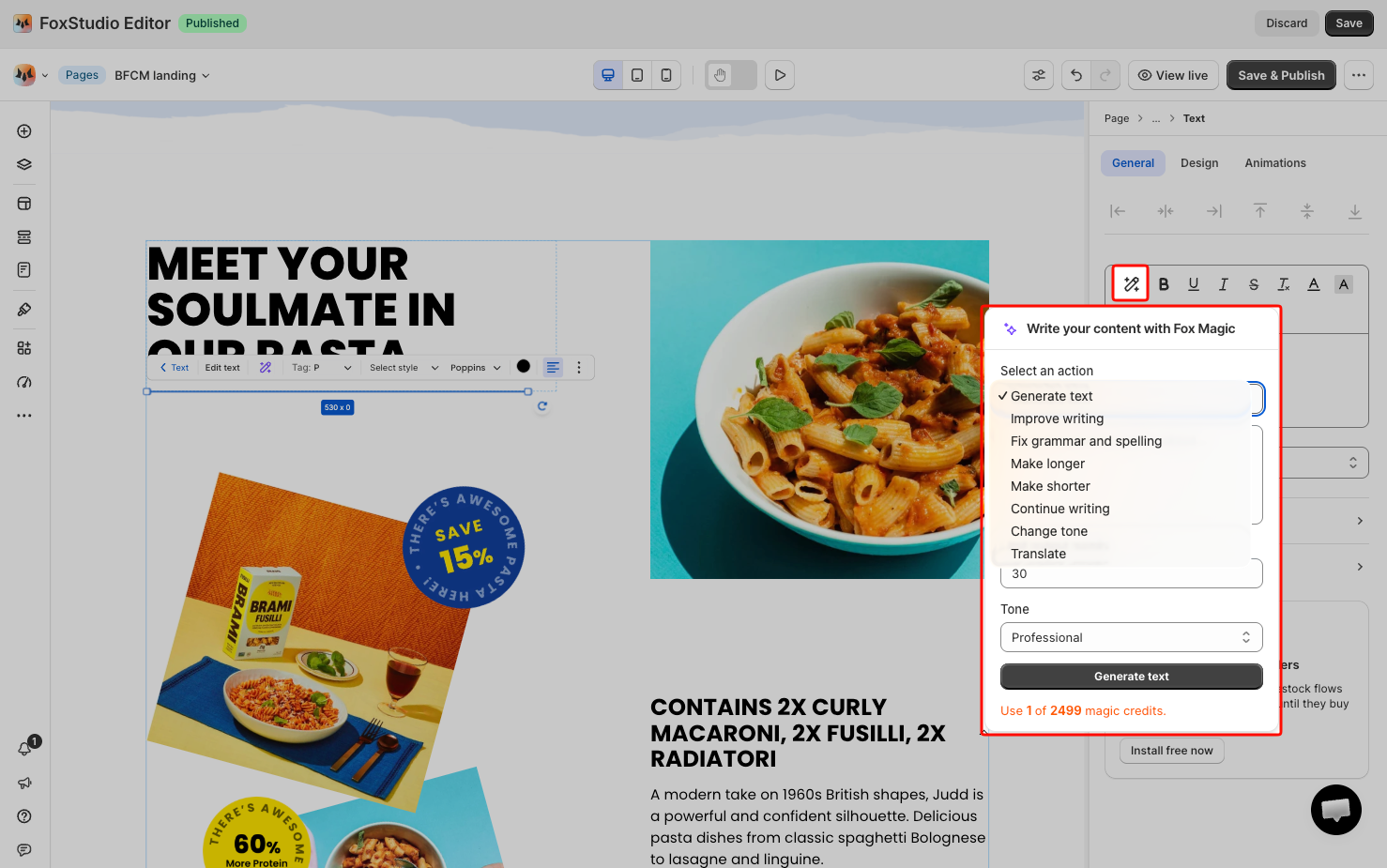Toggle left text alignment in floating toolbar
Screen dimensions: 1387x868
[x=553, y=367]
